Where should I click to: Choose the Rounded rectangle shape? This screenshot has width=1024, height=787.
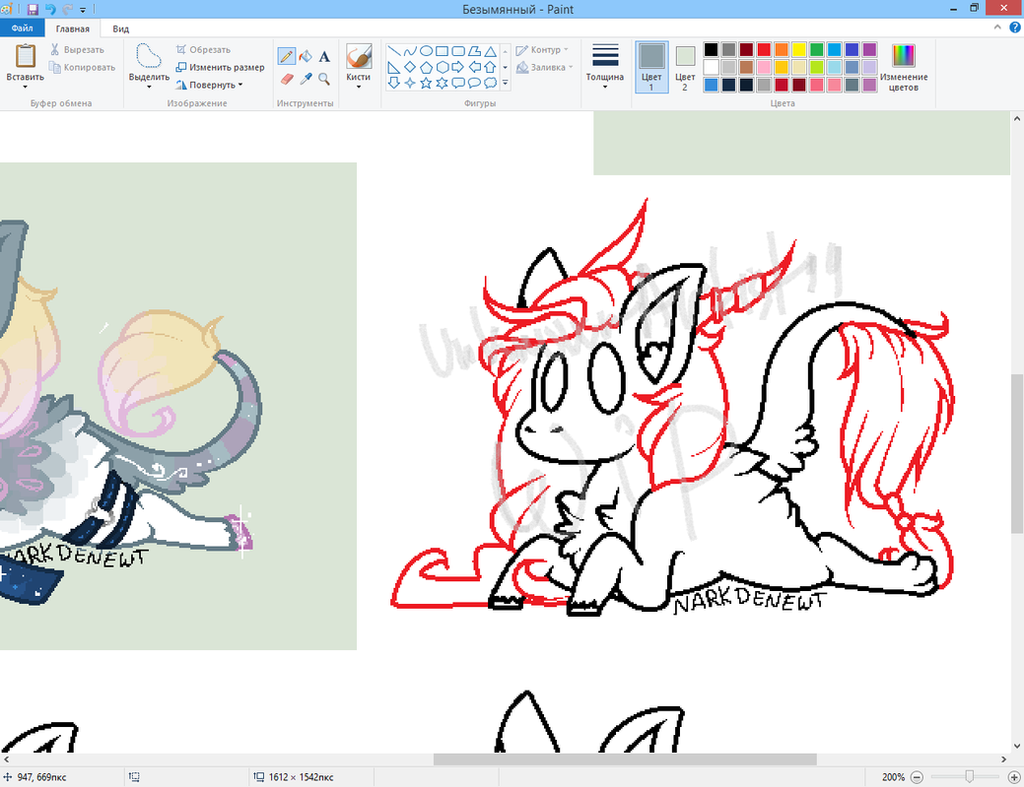coord(458,51)
